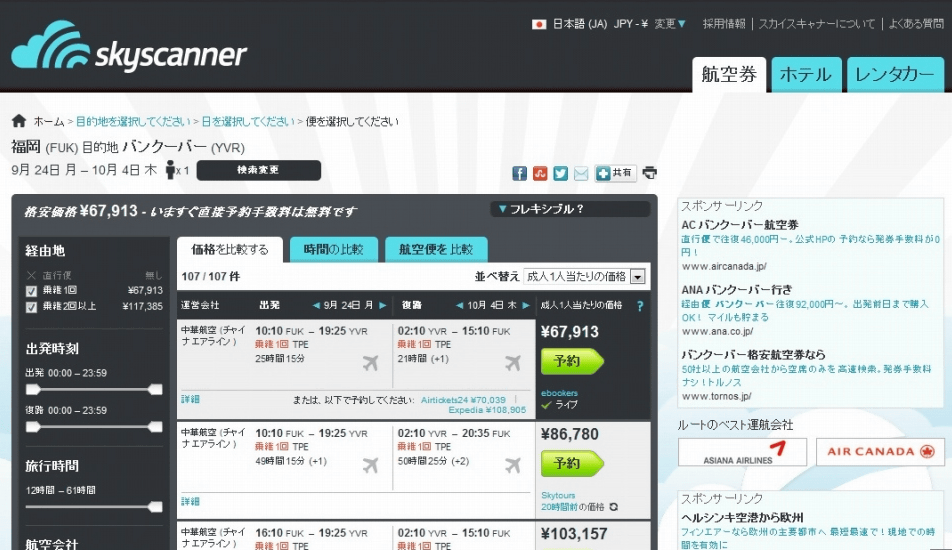This screenshot has height=550, width=952.
Task: Share the search on Twitter
Action: [x=560, y=174]
